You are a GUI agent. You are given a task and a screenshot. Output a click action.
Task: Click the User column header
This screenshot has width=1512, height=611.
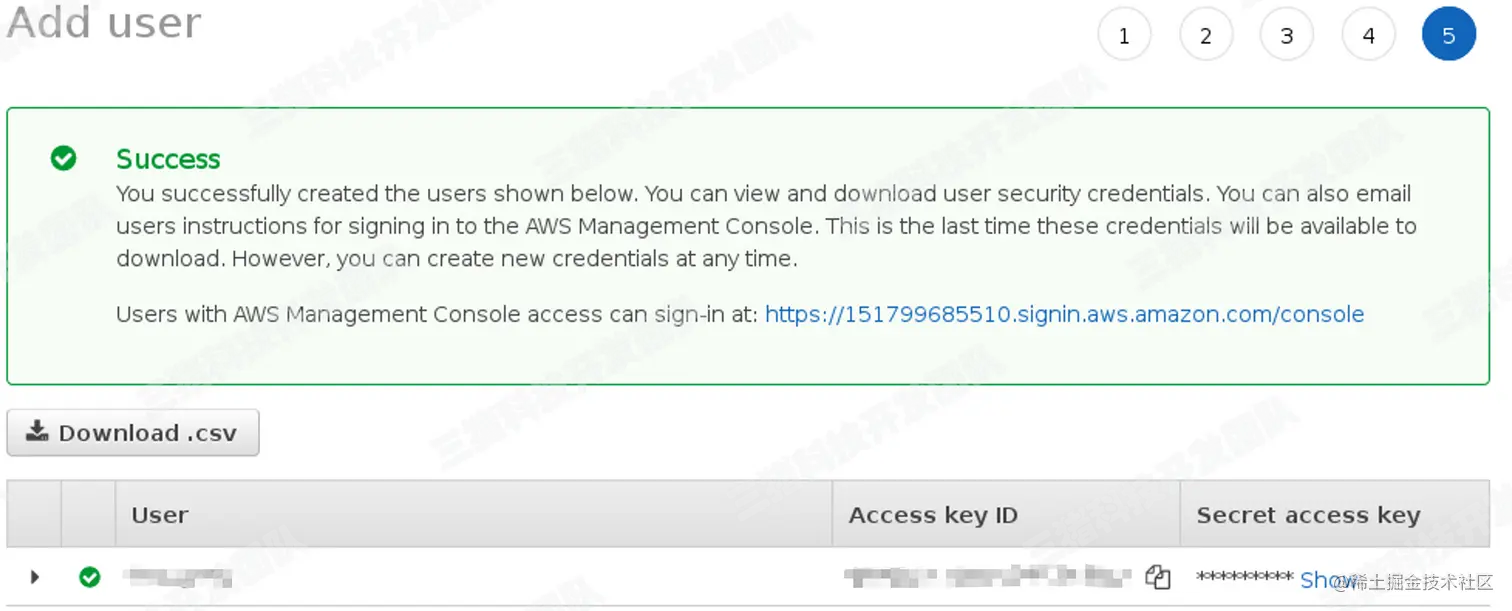[x=160, y=515]
